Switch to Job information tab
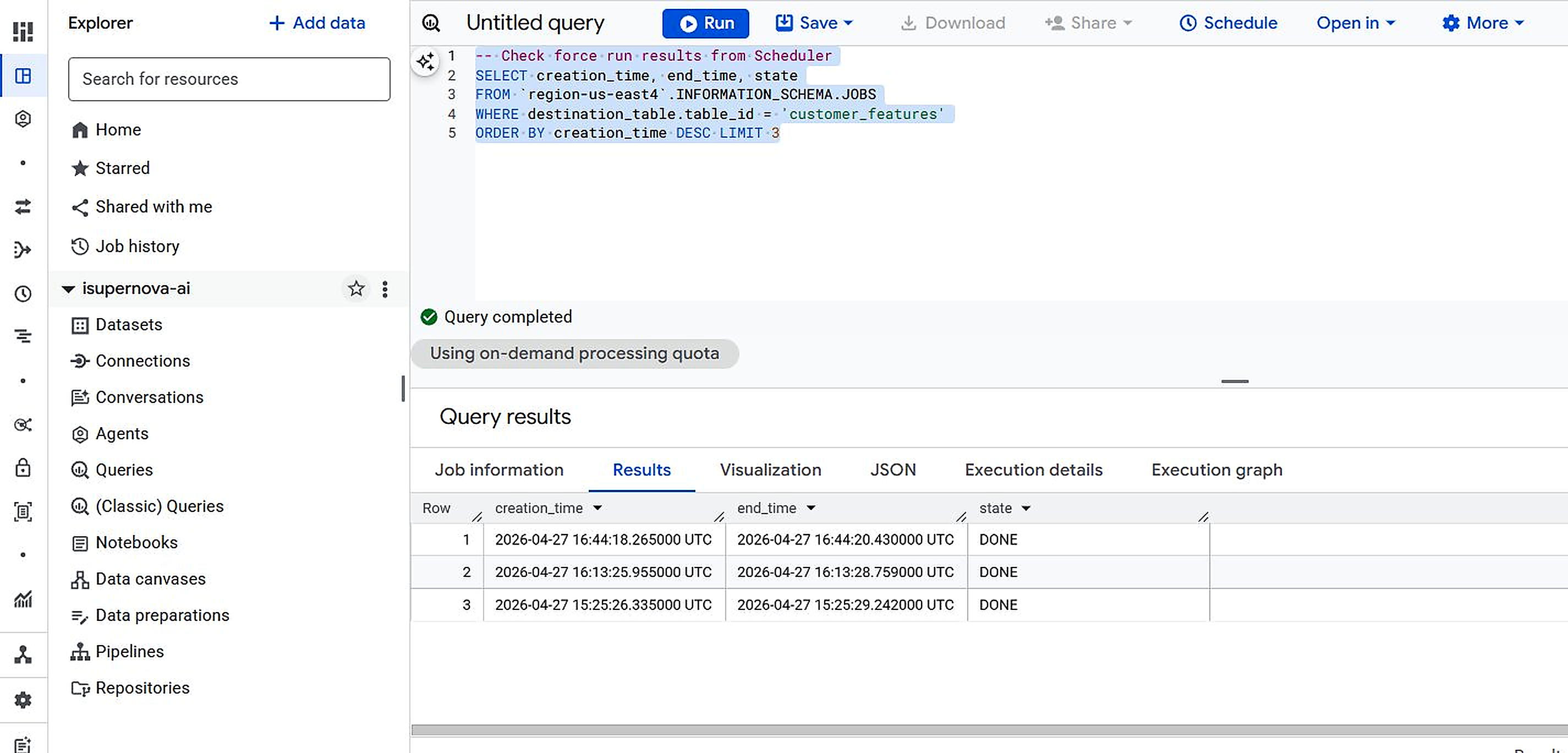1568x753 pixels. point(498,470)
